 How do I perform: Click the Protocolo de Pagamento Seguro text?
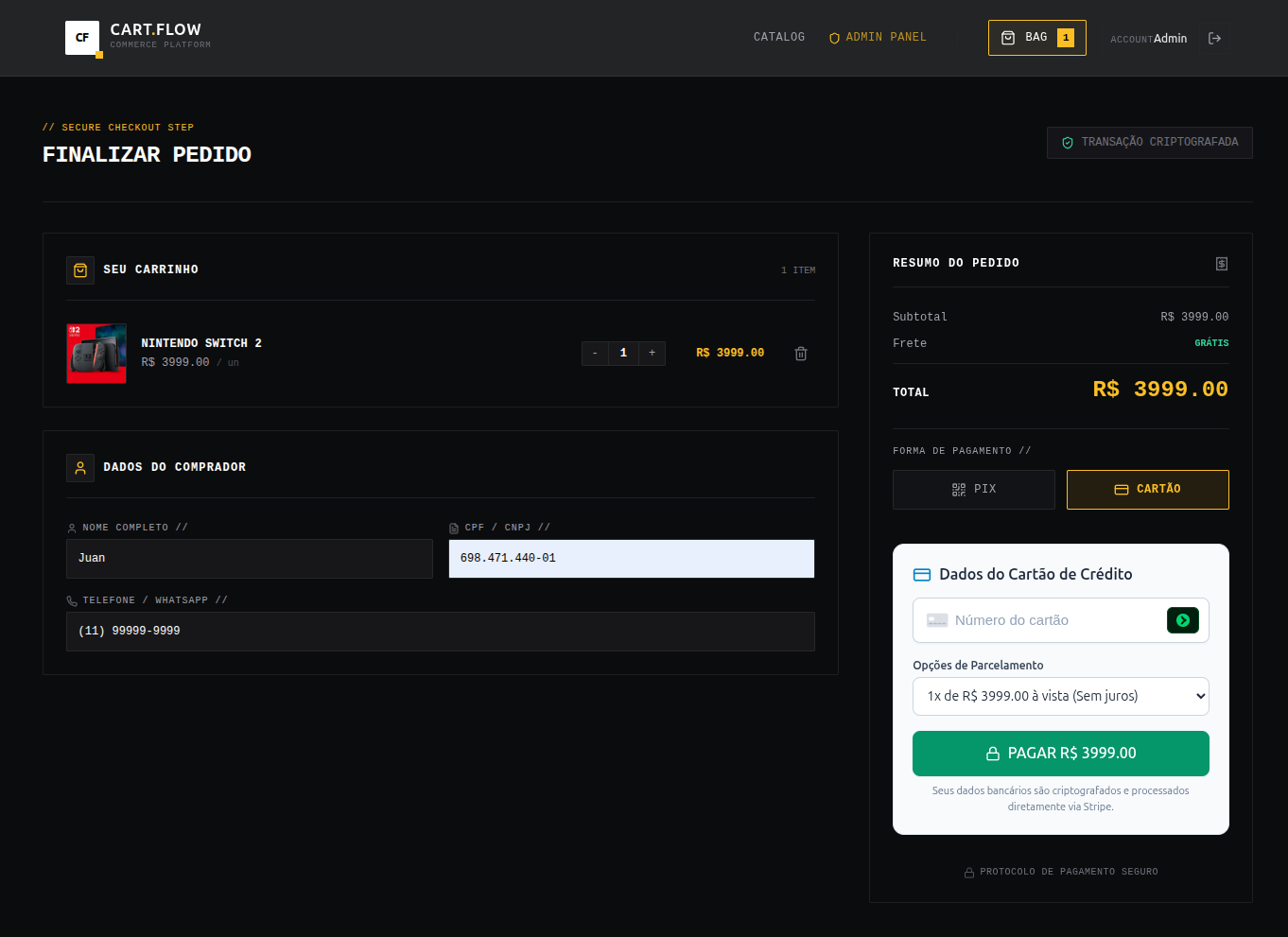pos(1069,872)
